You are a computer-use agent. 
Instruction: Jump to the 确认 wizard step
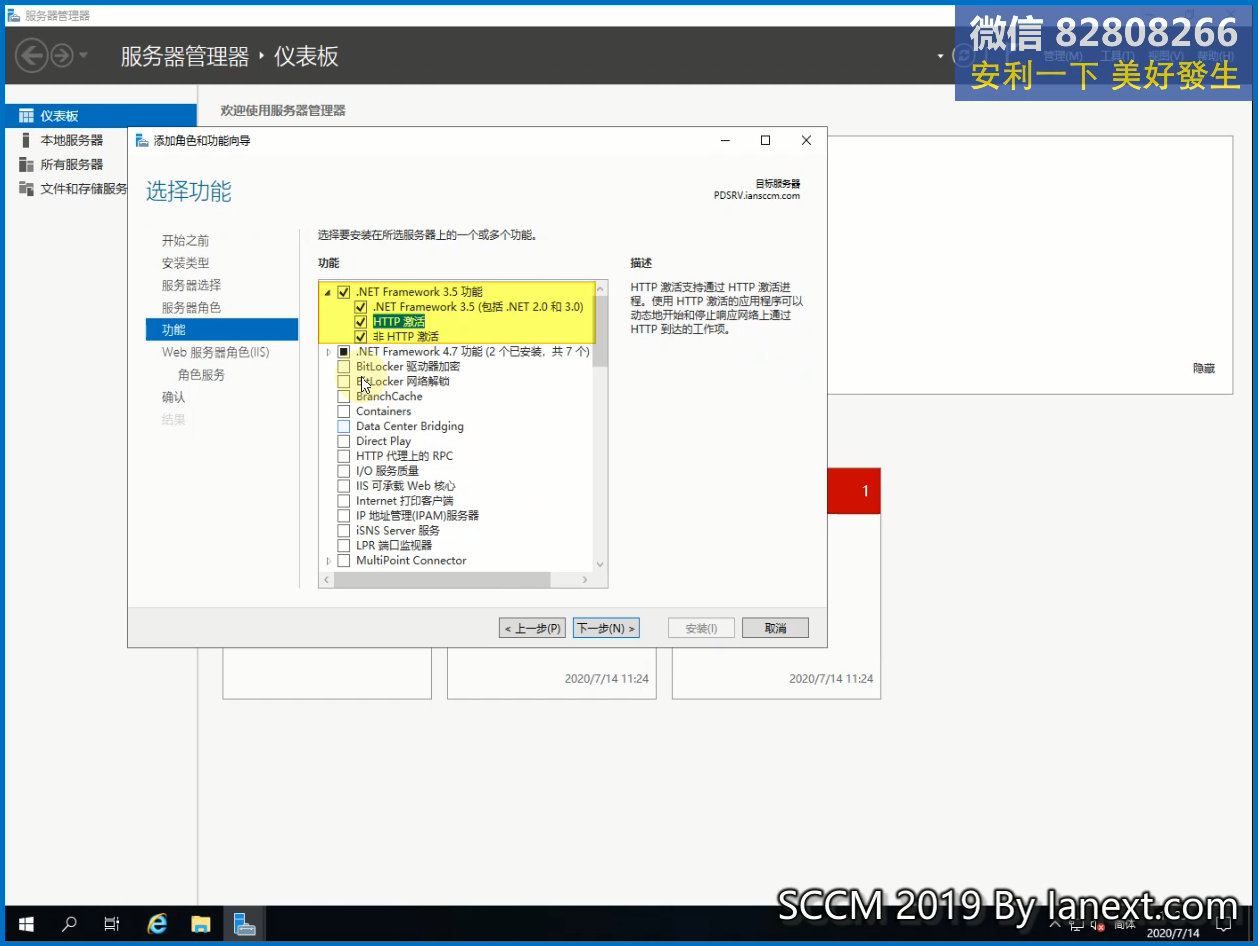click(174, 397)
